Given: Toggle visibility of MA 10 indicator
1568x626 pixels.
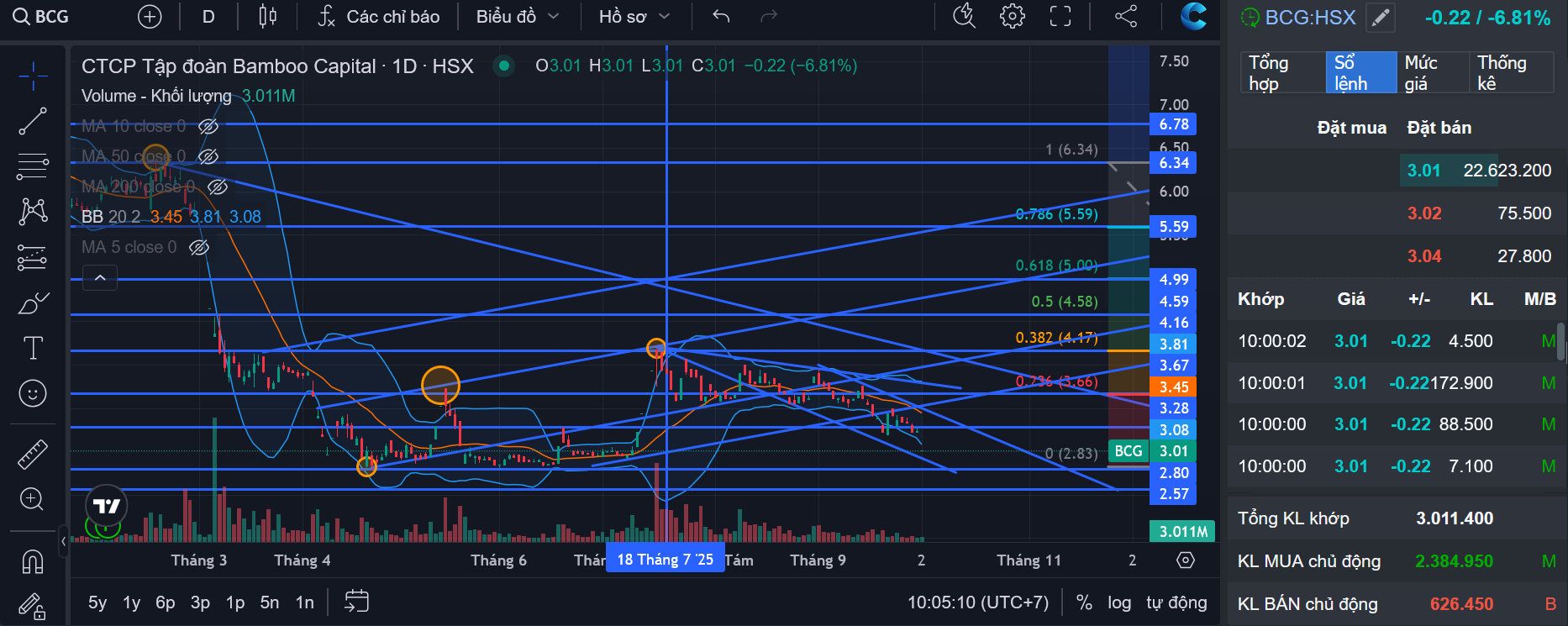Looking at the screenshot, I should point(208,126).
